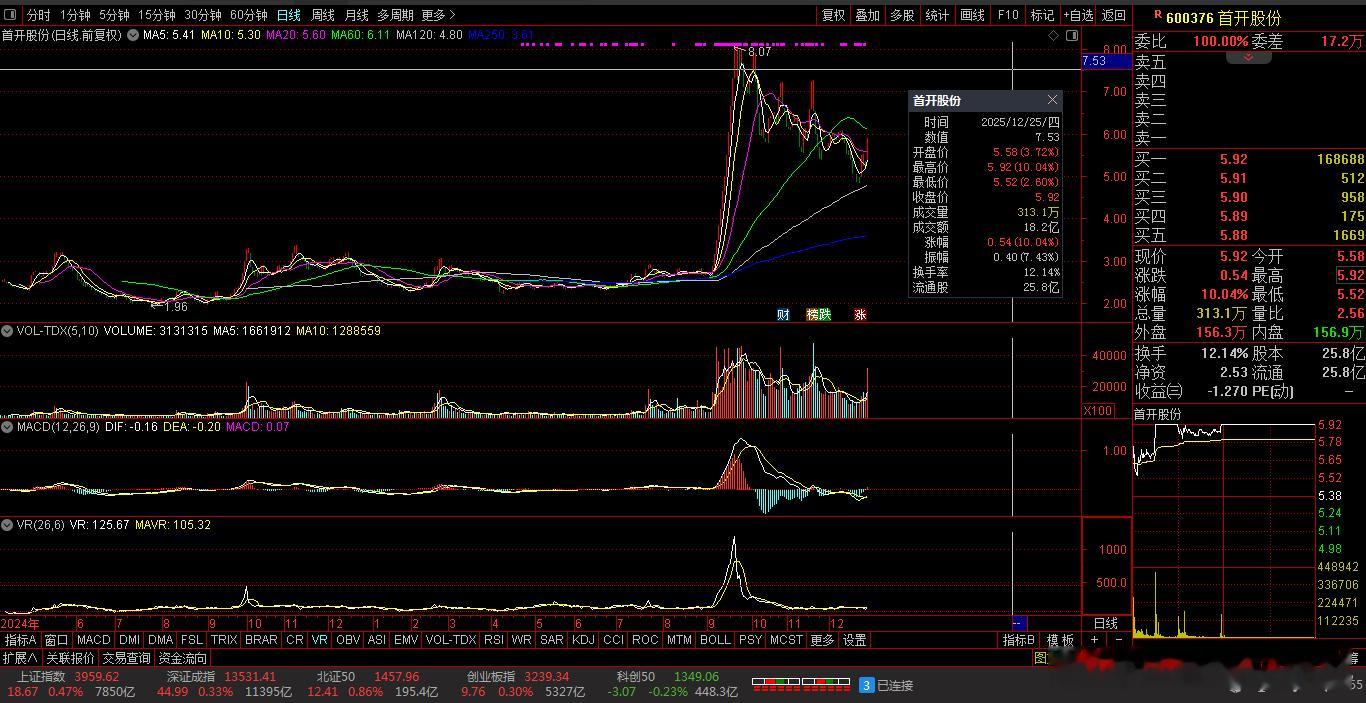Click the X100 volume scale label
The height and width of the screenshot is (703, 1366).
click(1098, 411)
